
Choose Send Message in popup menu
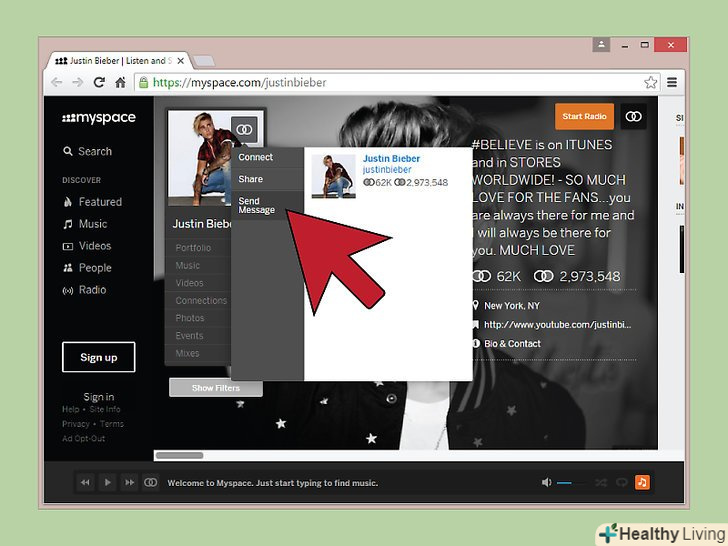click(x=267, y=205)
